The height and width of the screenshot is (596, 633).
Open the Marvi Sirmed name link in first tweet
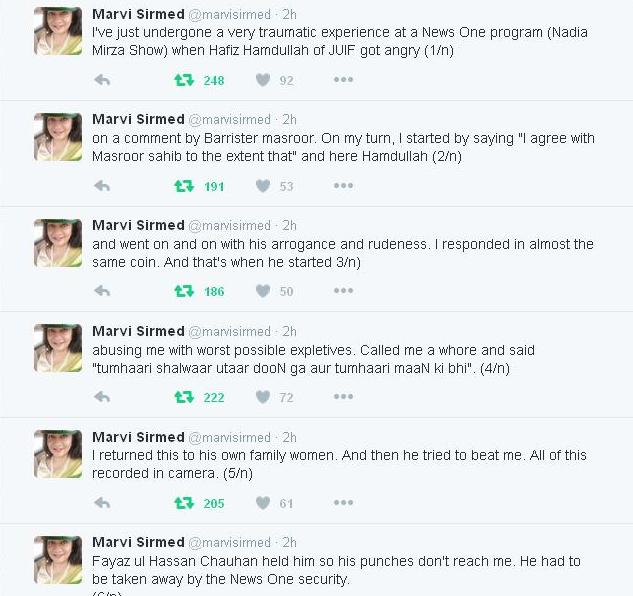[138, 14]
